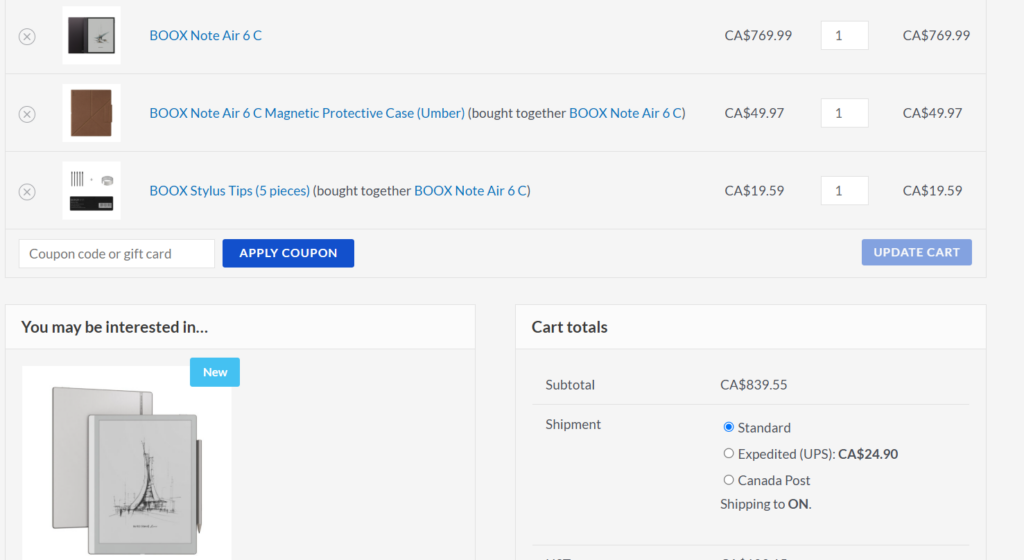Image resolution: width=1024 pixels, height=560 pixels.
Task: Open the BOOX Stylus Tips (5 pieces) link
Action: pos(229,191)
